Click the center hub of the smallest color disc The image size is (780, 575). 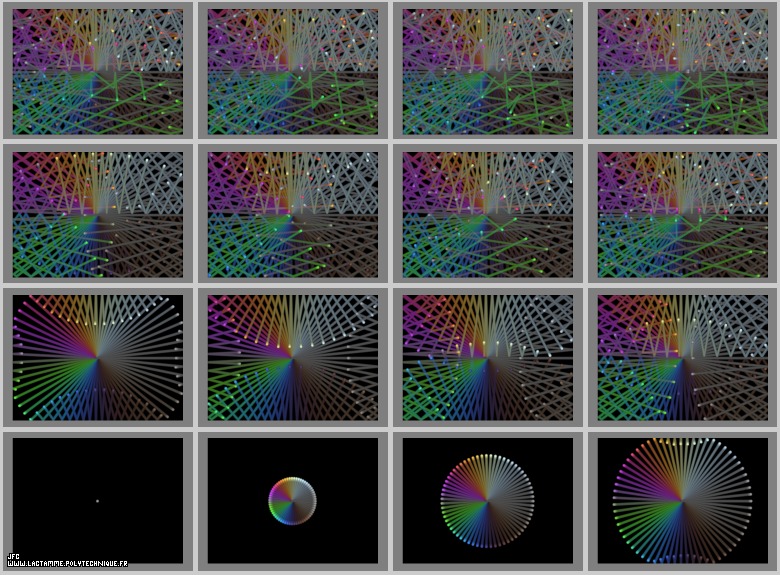point(292,500)
